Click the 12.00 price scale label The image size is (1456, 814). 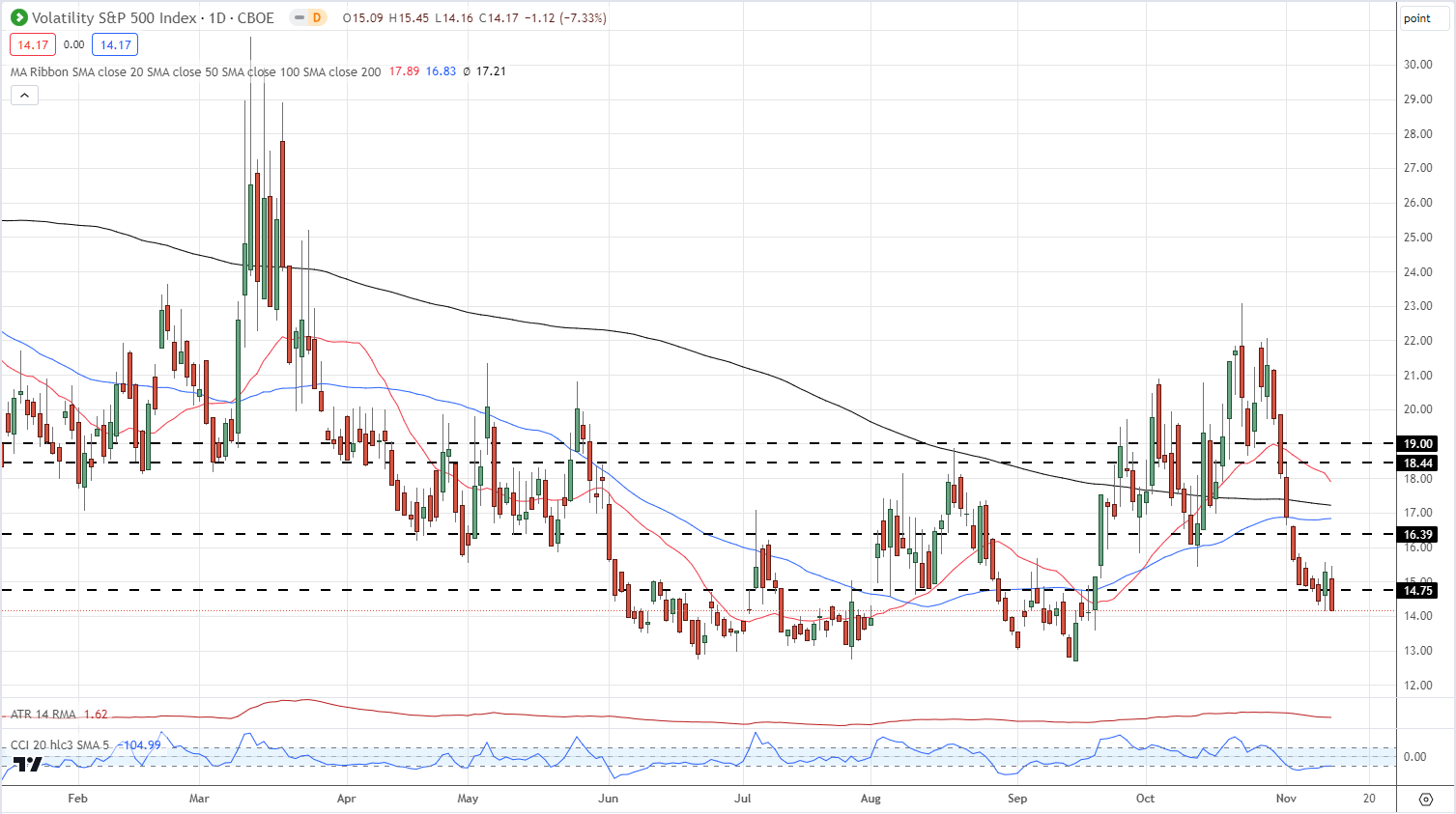click(x=1417, y=686)
